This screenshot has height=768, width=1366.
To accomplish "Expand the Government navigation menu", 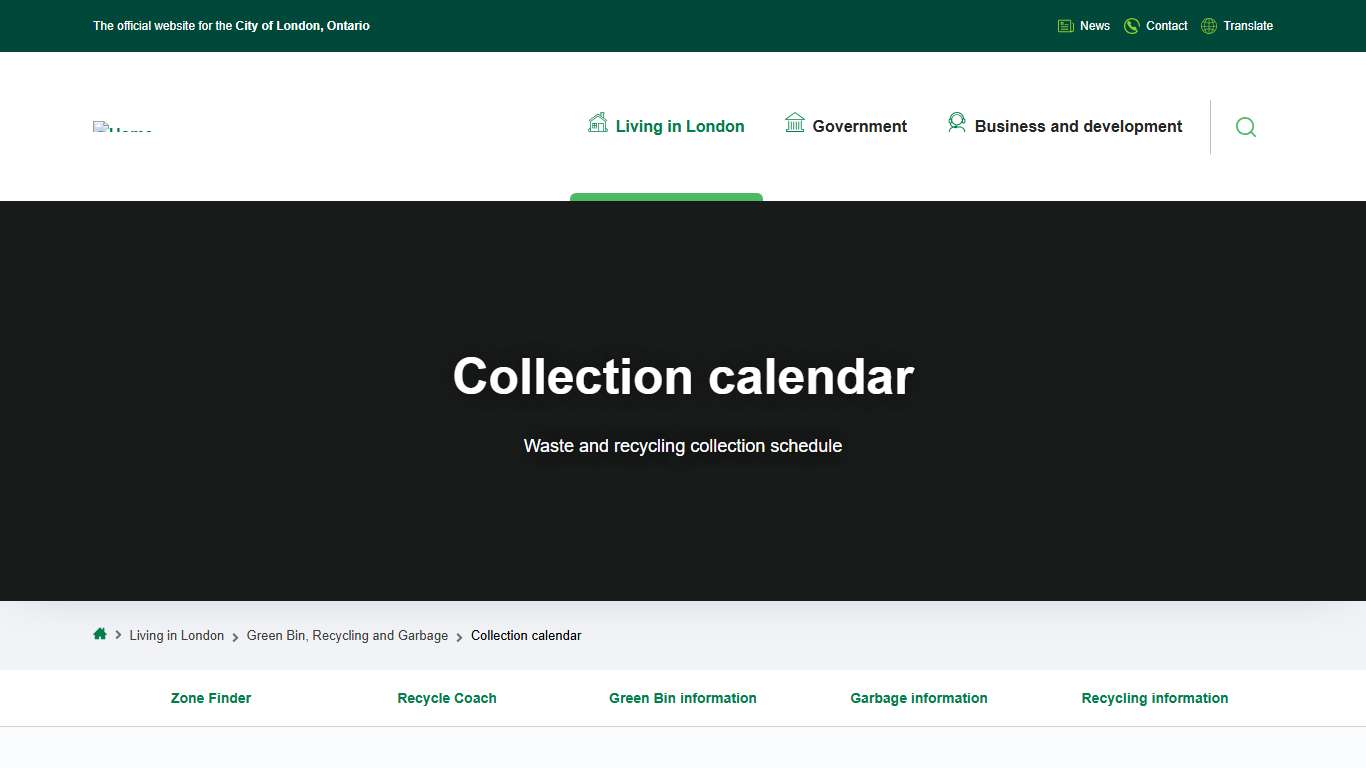I will [858, 126].
